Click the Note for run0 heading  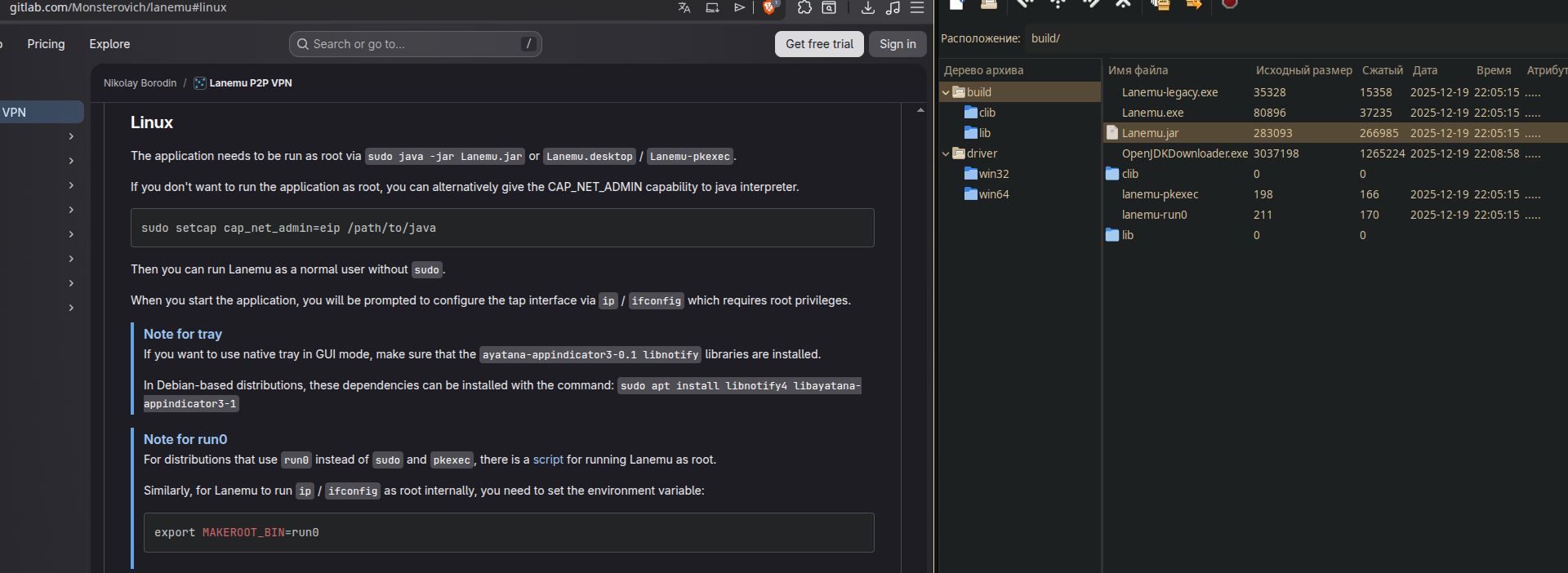click(x=185, y=439)
